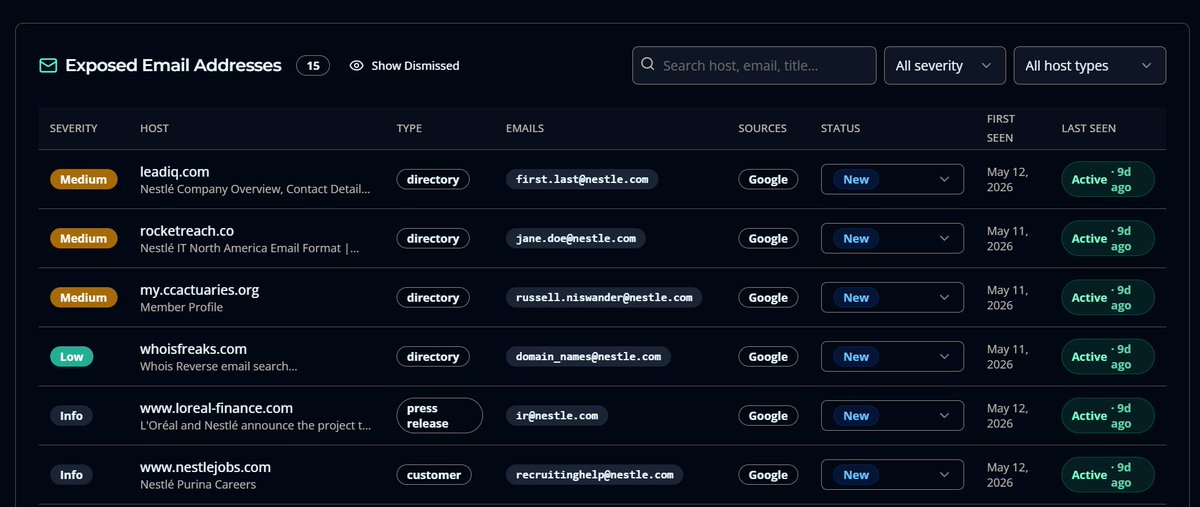Click the search host, email, title field
Screen dimensions: 1200x507
coord(754,65)
